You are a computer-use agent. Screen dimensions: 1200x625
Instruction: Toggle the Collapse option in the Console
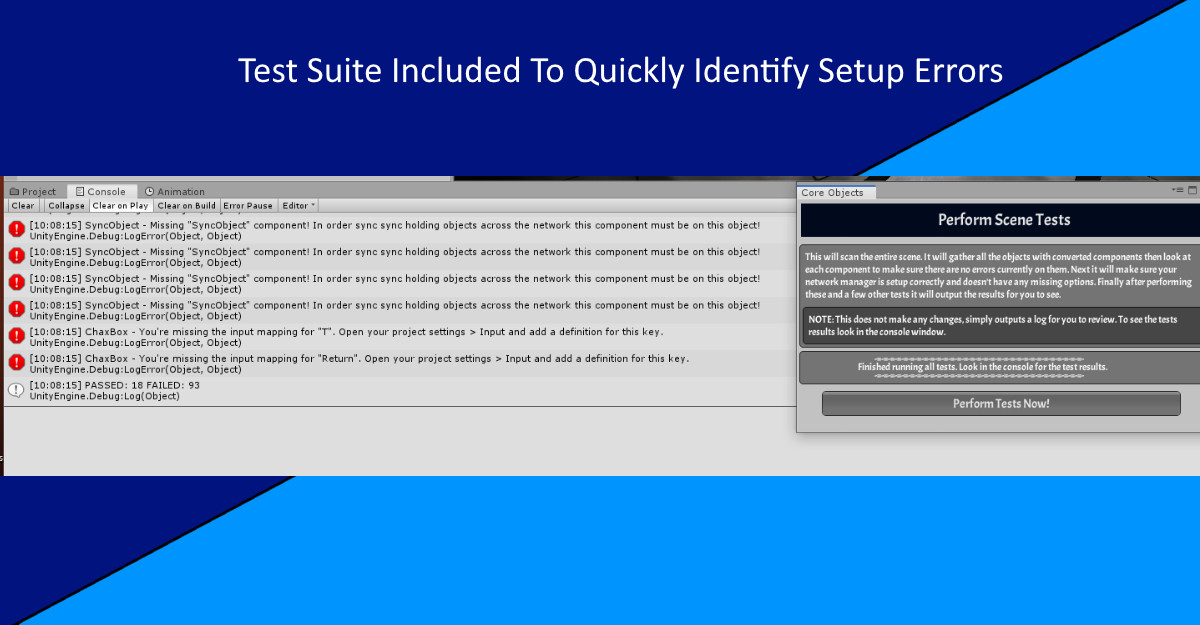point(66,206)
